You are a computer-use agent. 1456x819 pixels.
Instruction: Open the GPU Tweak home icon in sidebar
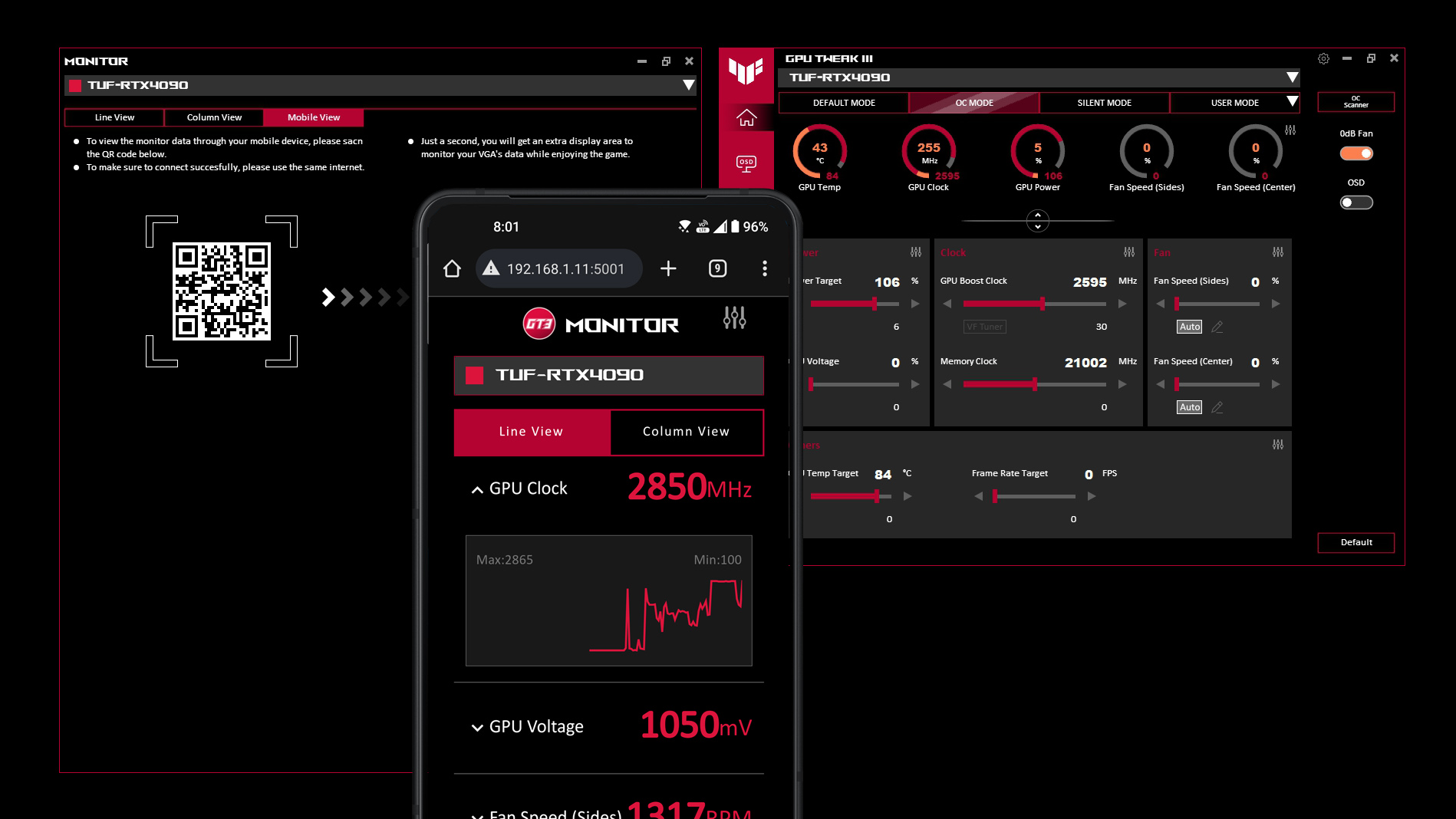746,118
